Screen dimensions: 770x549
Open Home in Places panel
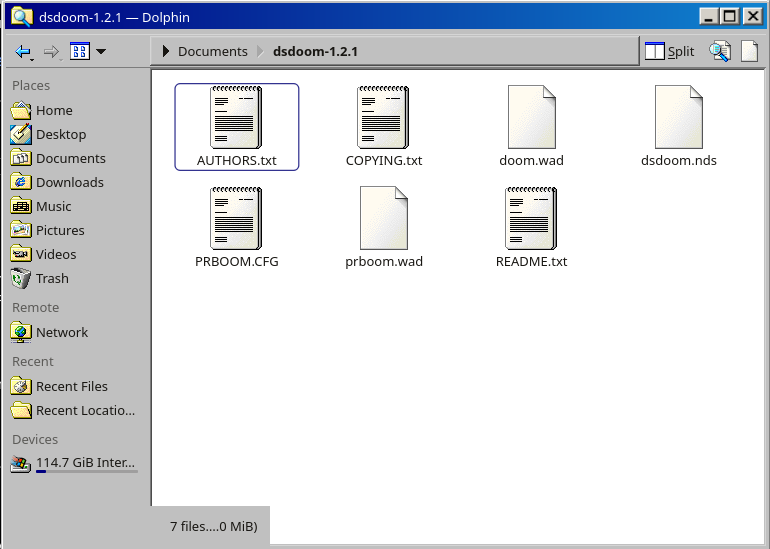[76, 110]
